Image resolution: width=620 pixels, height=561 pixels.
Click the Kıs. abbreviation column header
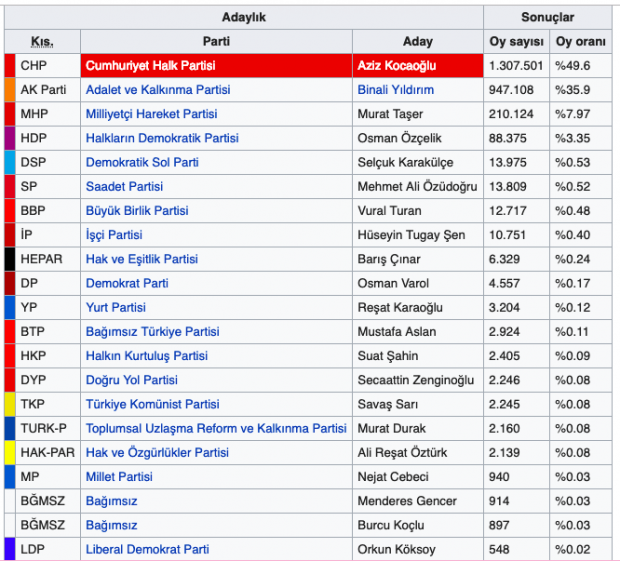(42, 42)
